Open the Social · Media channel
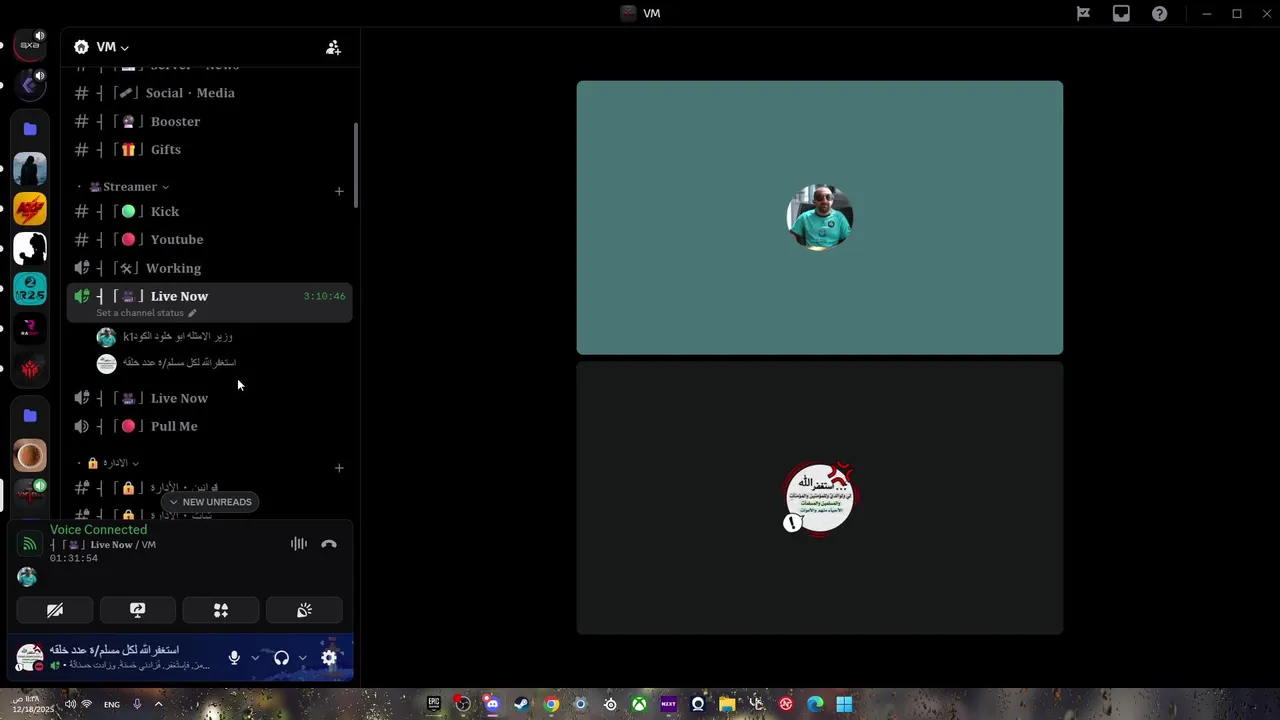The height and width of the screenshot is (720, 1280). (x=209, y=93)
